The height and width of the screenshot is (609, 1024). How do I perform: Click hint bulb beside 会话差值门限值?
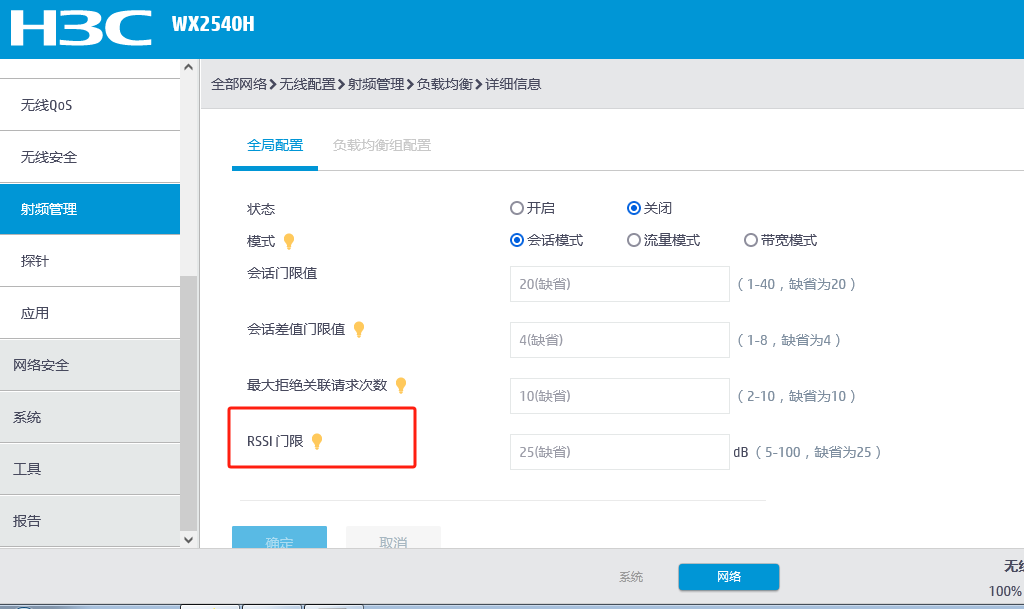pyautogui.click(x=359, y=329)
